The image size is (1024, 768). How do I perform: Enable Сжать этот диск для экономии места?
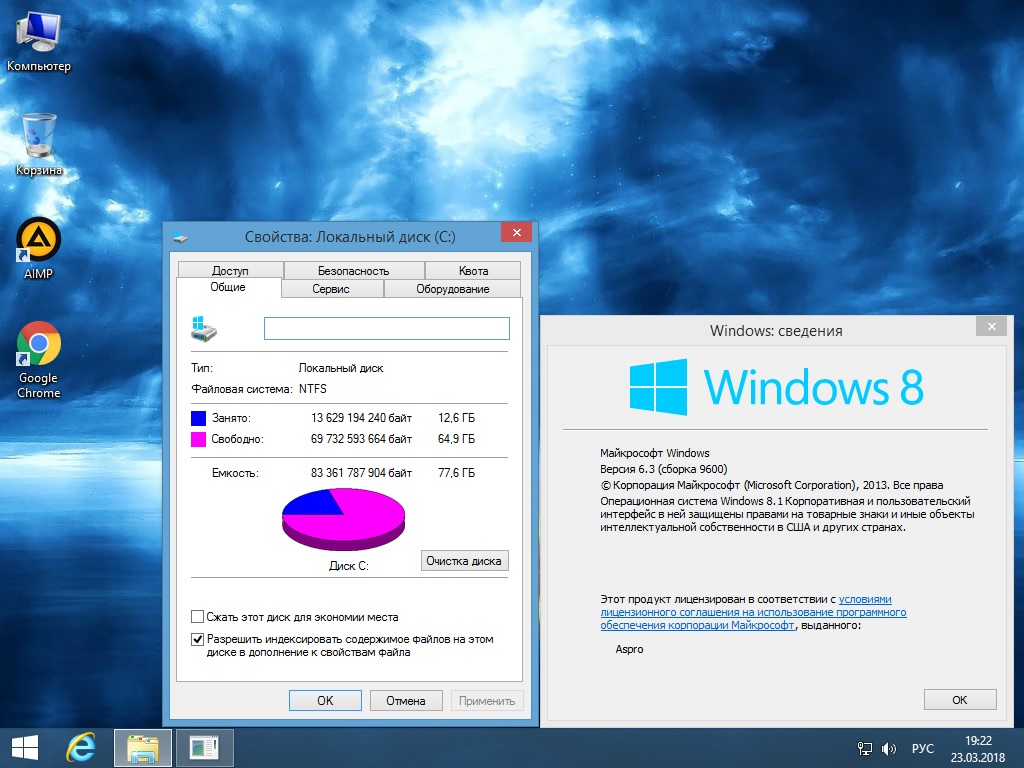pyautogui.click(x=197, y=616)
